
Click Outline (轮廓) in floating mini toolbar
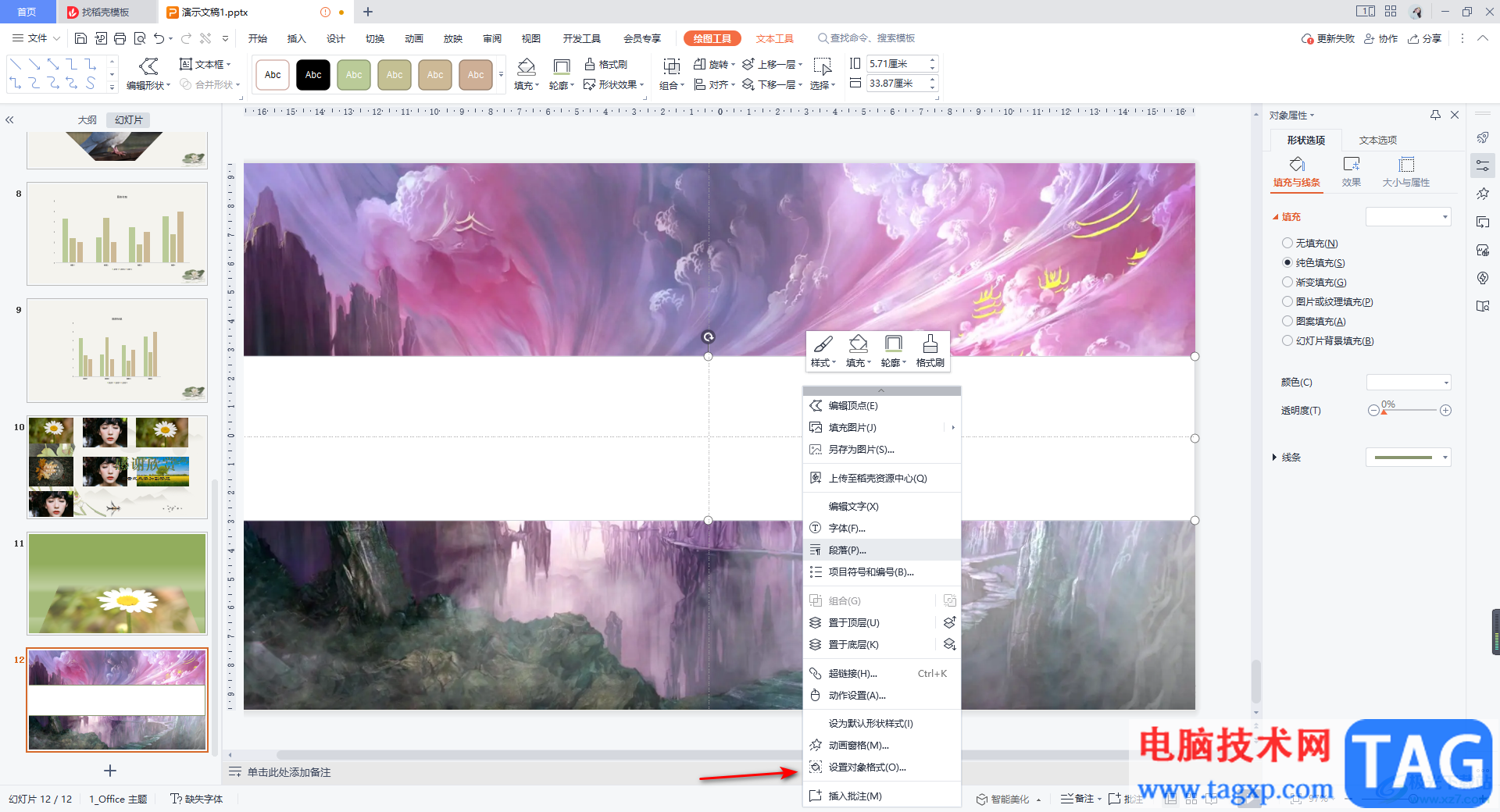tap(893, 351)
